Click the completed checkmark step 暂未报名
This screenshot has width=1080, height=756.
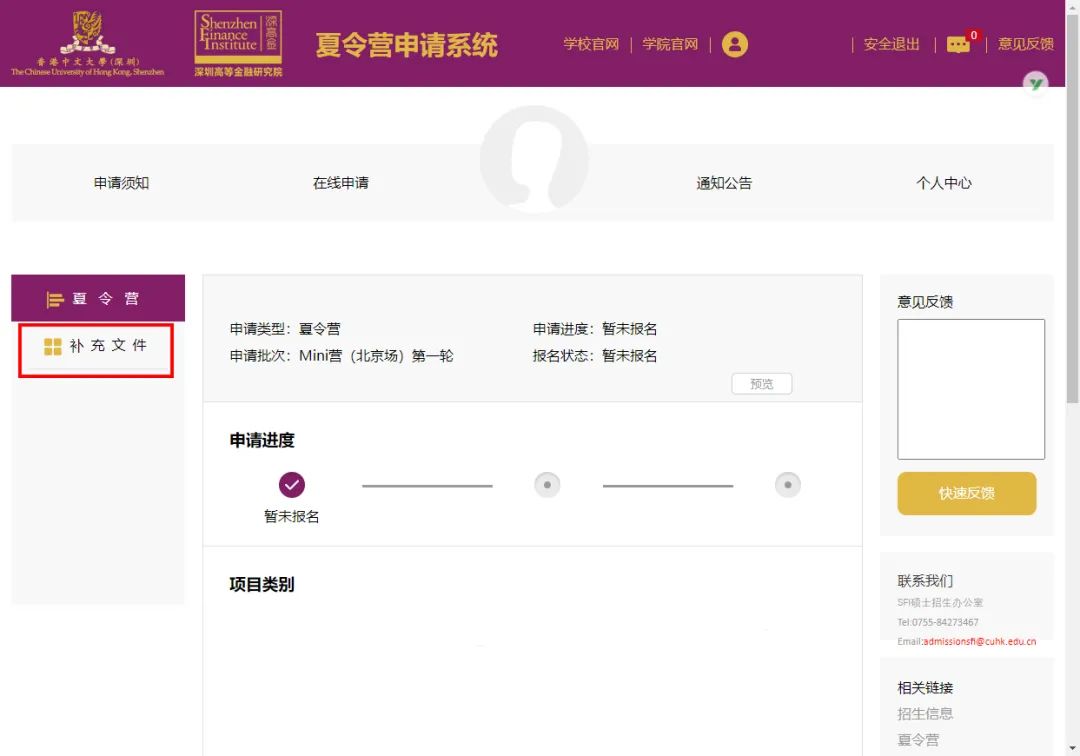click(x=291, y=485)
